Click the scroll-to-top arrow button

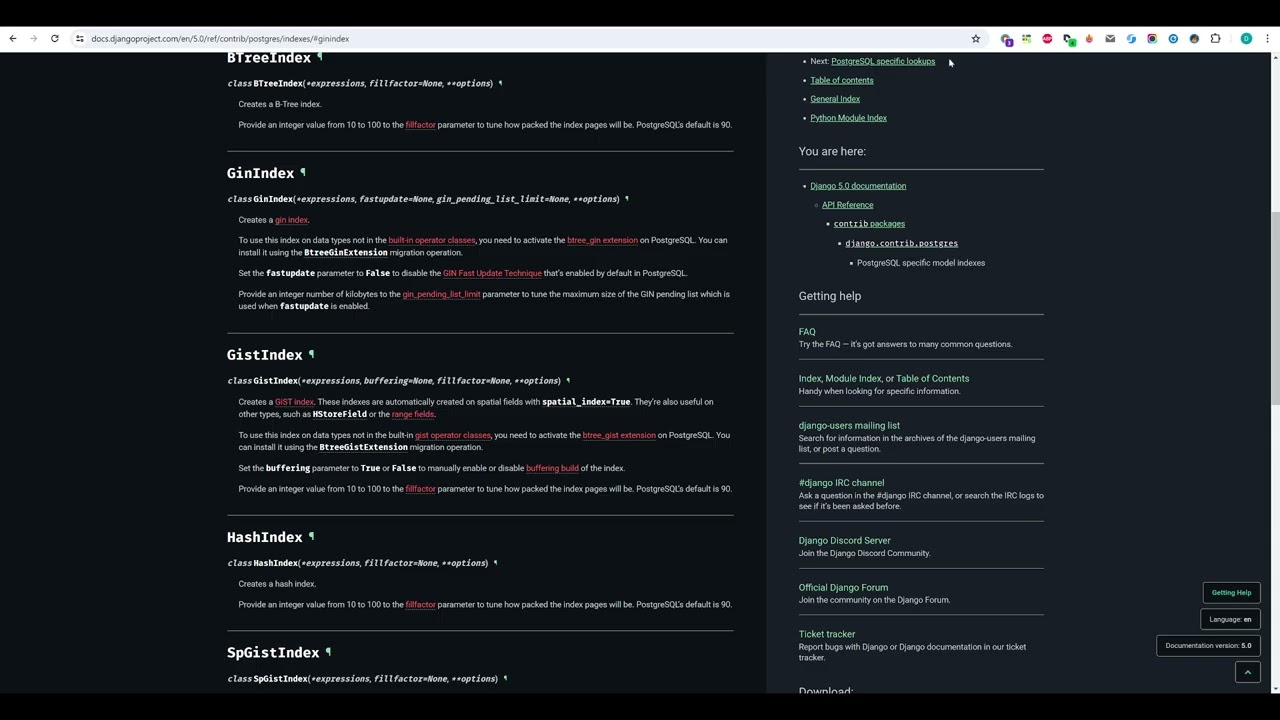(1248, 673)
